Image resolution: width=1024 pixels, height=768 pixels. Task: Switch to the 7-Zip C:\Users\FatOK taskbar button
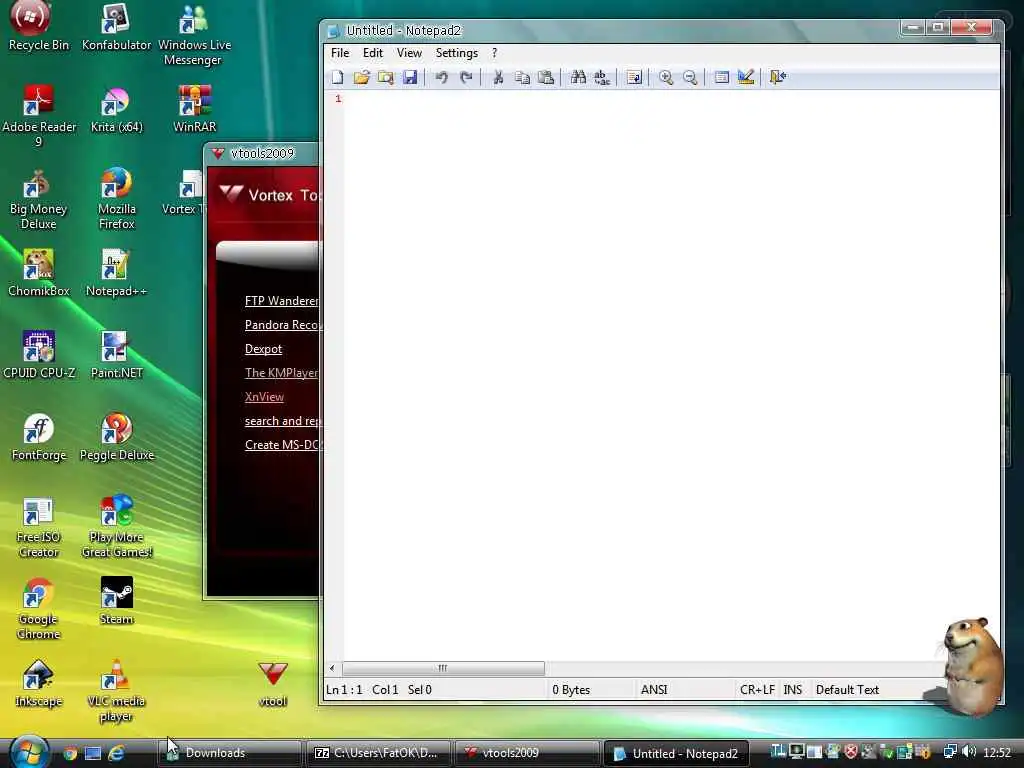(x=378, y=753)
